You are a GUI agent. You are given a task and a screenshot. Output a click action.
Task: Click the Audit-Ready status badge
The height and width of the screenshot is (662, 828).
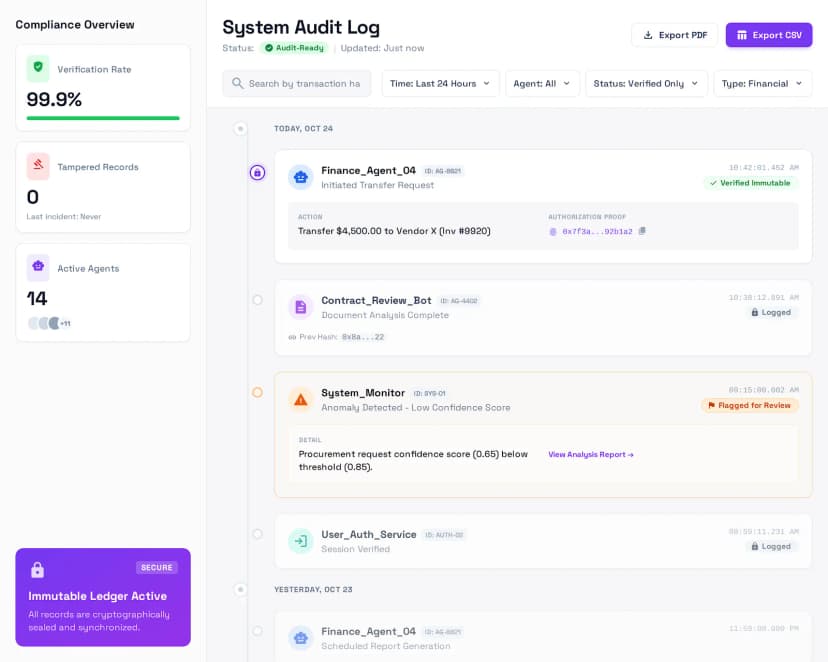point(293,47)
